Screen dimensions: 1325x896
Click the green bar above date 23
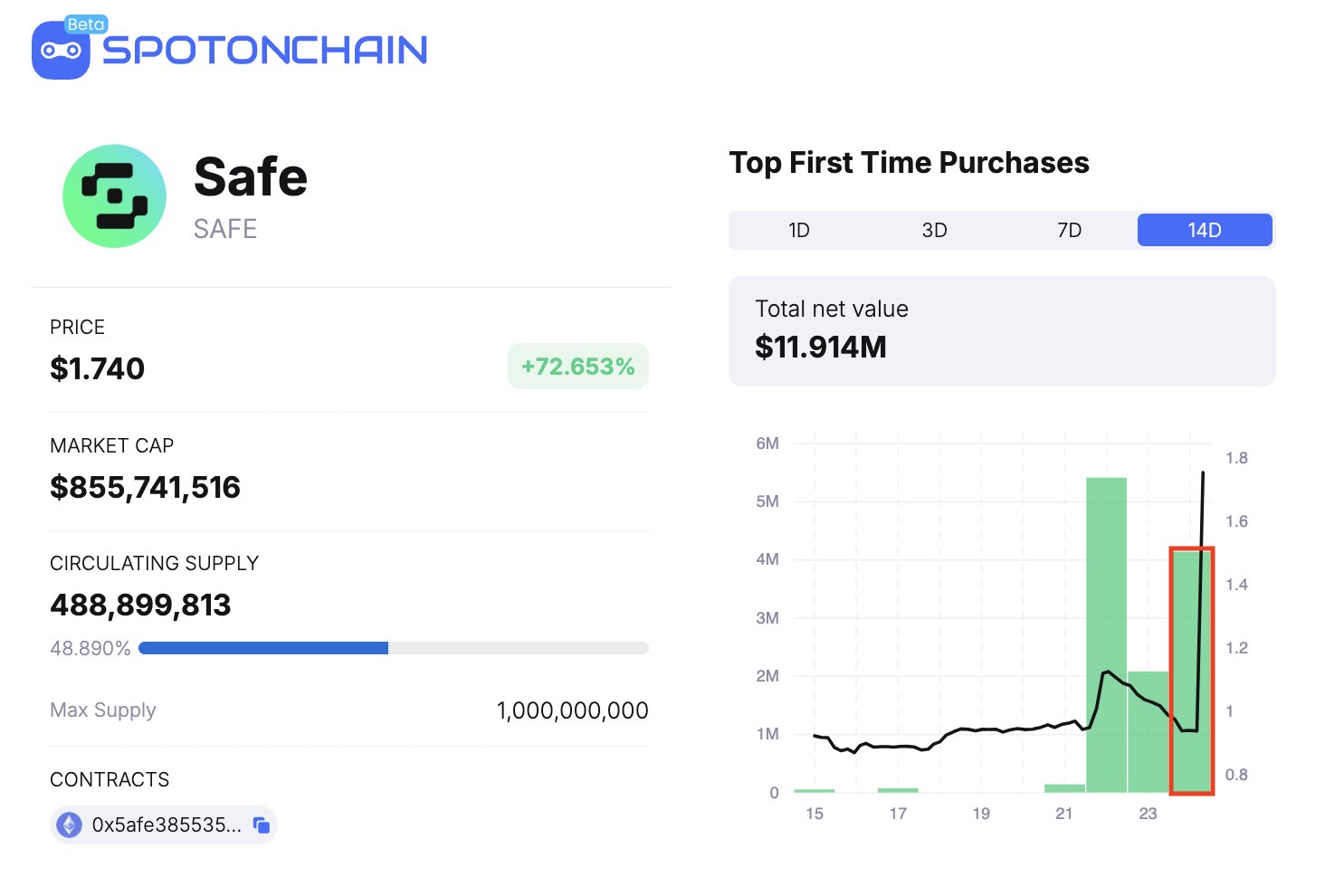(1149, 731)
